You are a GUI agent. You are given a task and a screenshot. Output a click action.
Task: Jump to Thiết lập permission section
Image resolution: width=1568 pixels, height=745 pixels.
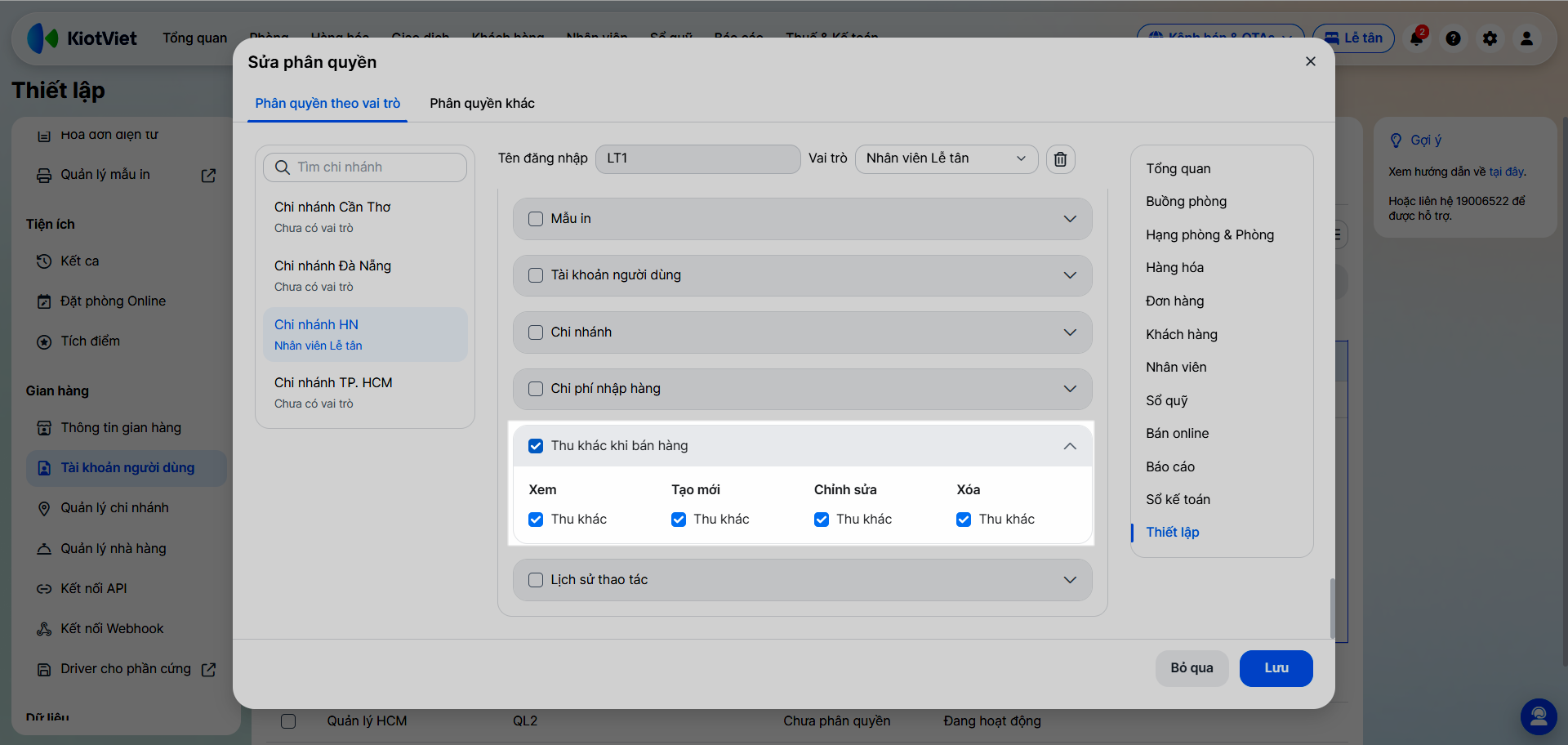[x=1172, y=533]
